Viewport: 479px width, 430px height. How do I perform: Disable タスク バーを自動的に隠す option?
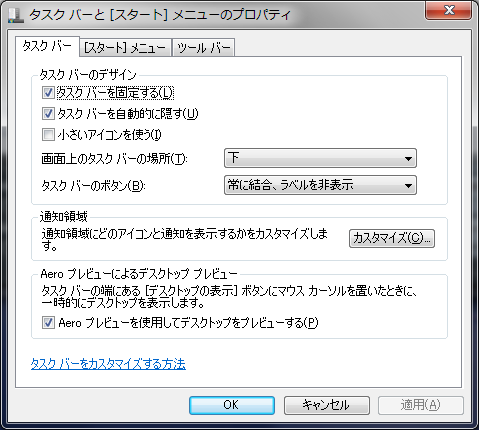point(48,114)
